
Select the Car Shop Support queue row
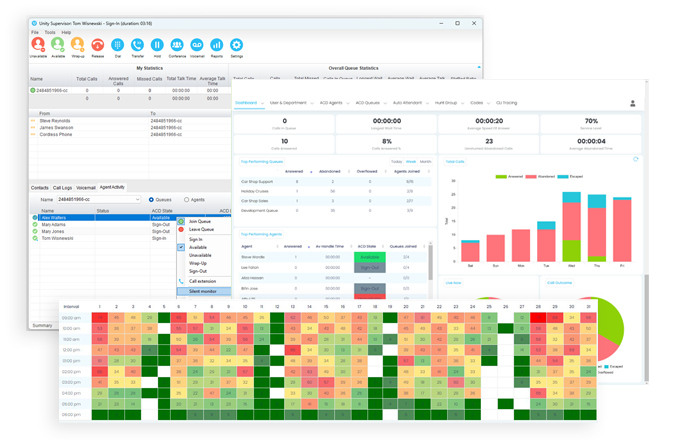pos(335,182)
